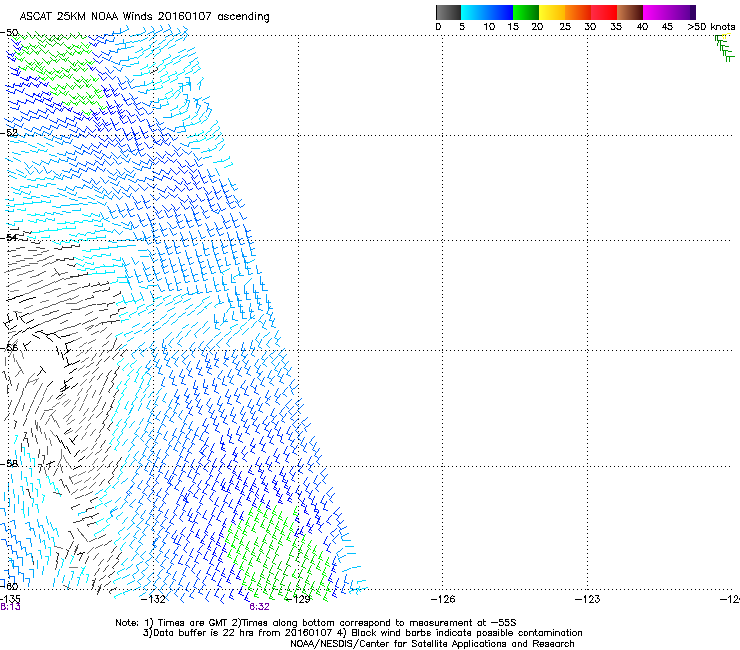Click the '>50 knots' legend label
Image resolution: width=740 pixels, height=650 pixels.
[x=711, y=27]
